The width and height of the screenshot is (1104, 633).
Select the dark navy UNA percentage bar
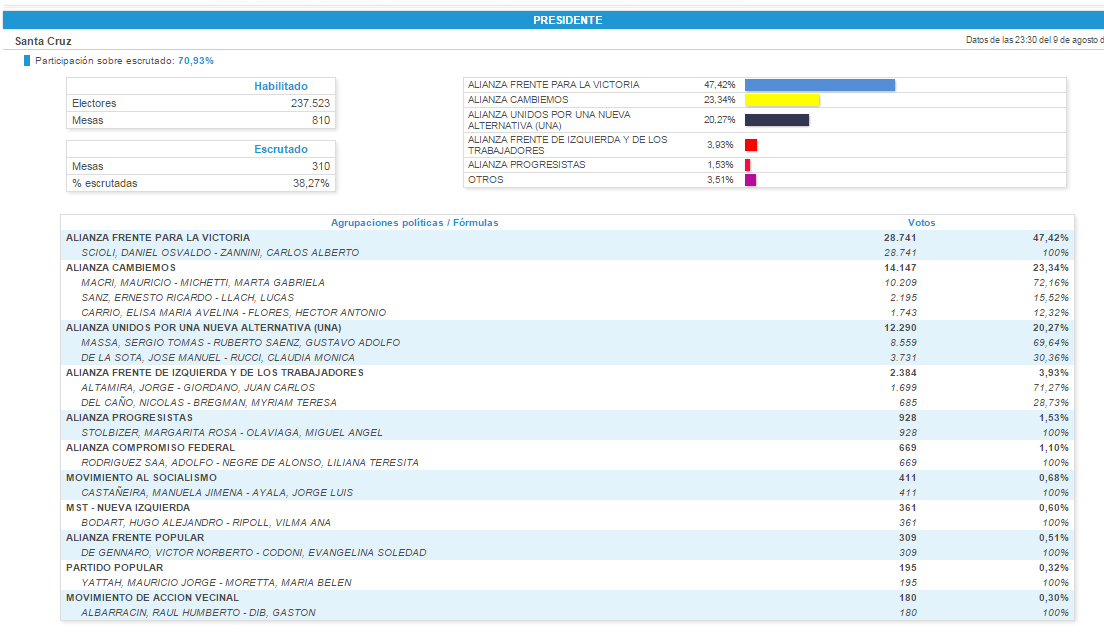(777, 120)
